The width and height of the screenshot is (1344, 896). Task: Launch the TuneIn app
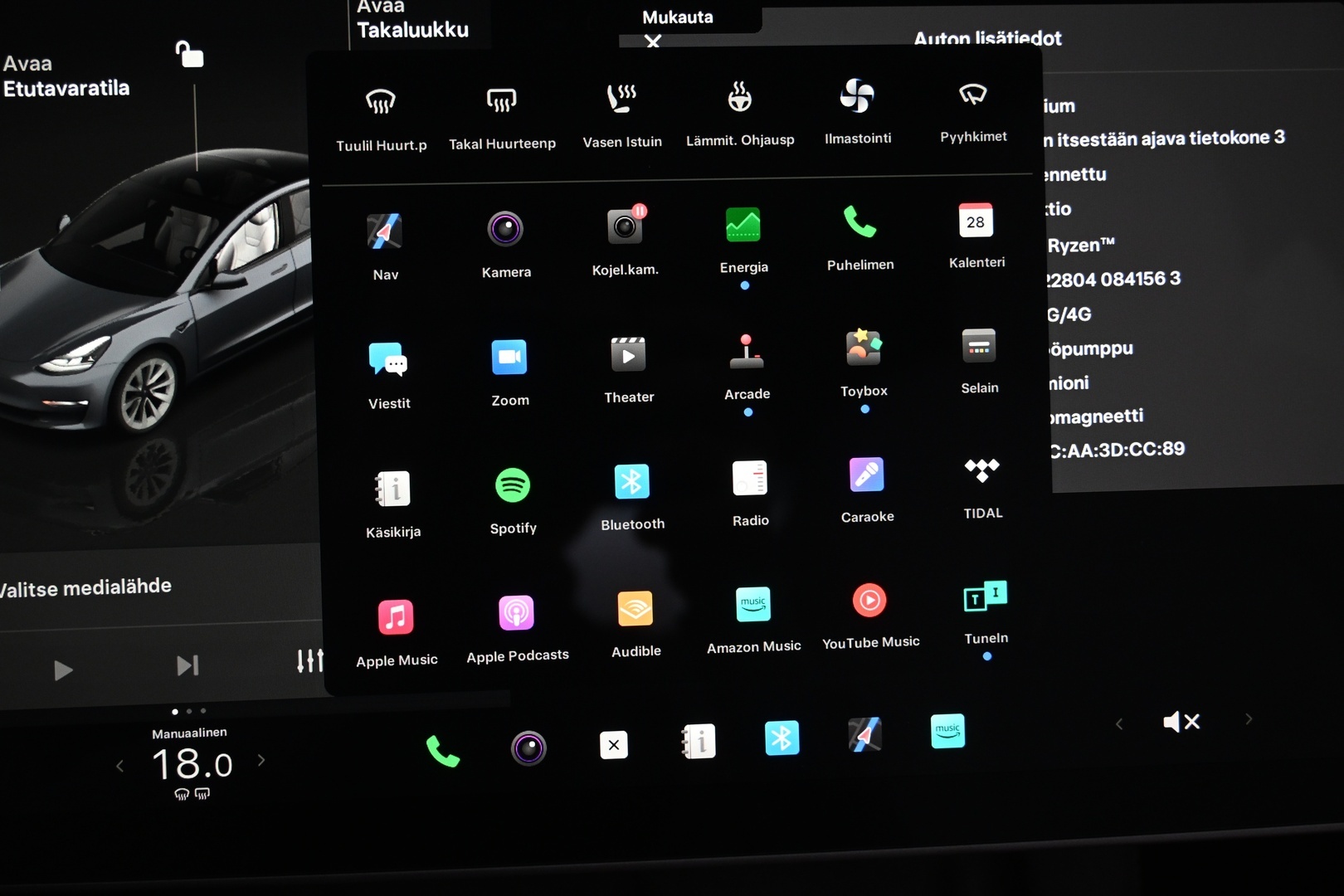click(986, 613)
